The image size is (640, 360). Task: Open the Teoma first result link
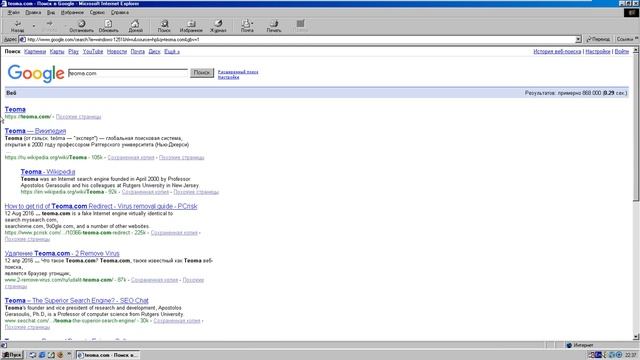pyautogui.click(x=15, y=109)
